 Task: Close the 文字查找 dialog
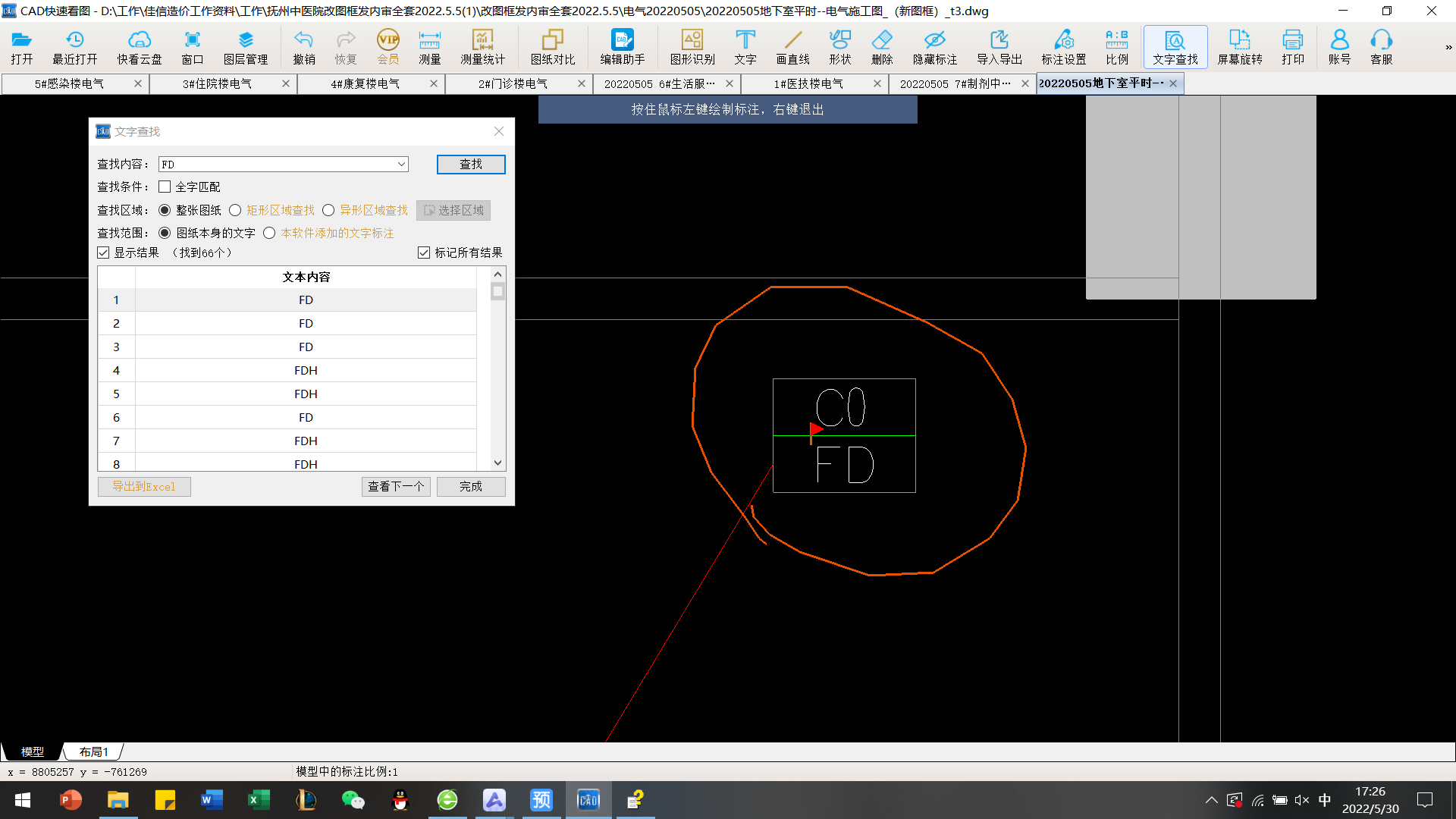[x=499, y=131]
